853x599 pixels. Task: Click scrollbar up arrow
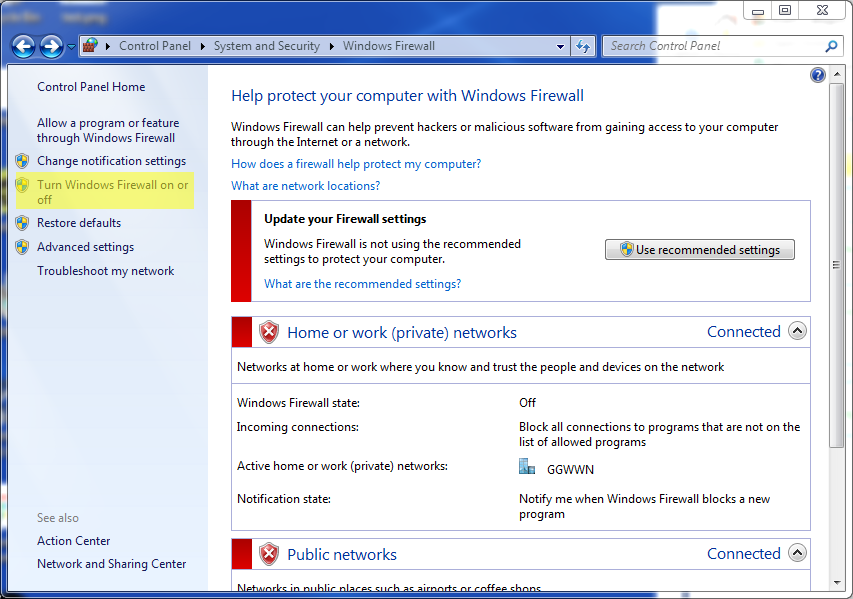click(x=836, y=75)
